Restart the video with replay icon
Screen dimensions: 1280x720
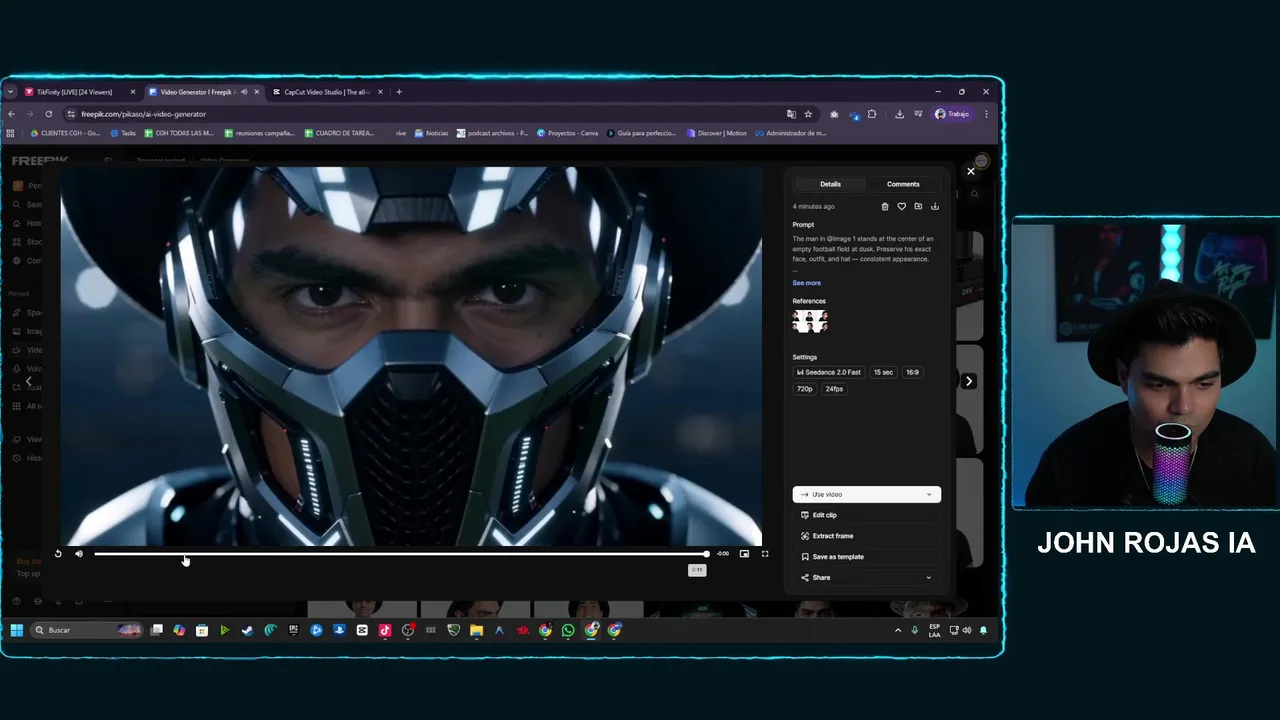(x=58, y=554)
